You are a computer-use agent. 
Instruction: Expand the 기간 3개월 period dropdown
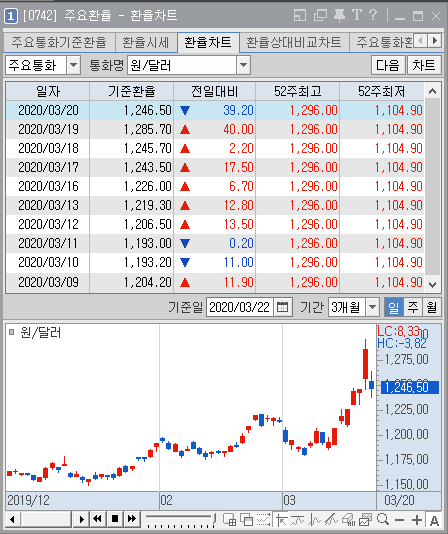[372, 307]
